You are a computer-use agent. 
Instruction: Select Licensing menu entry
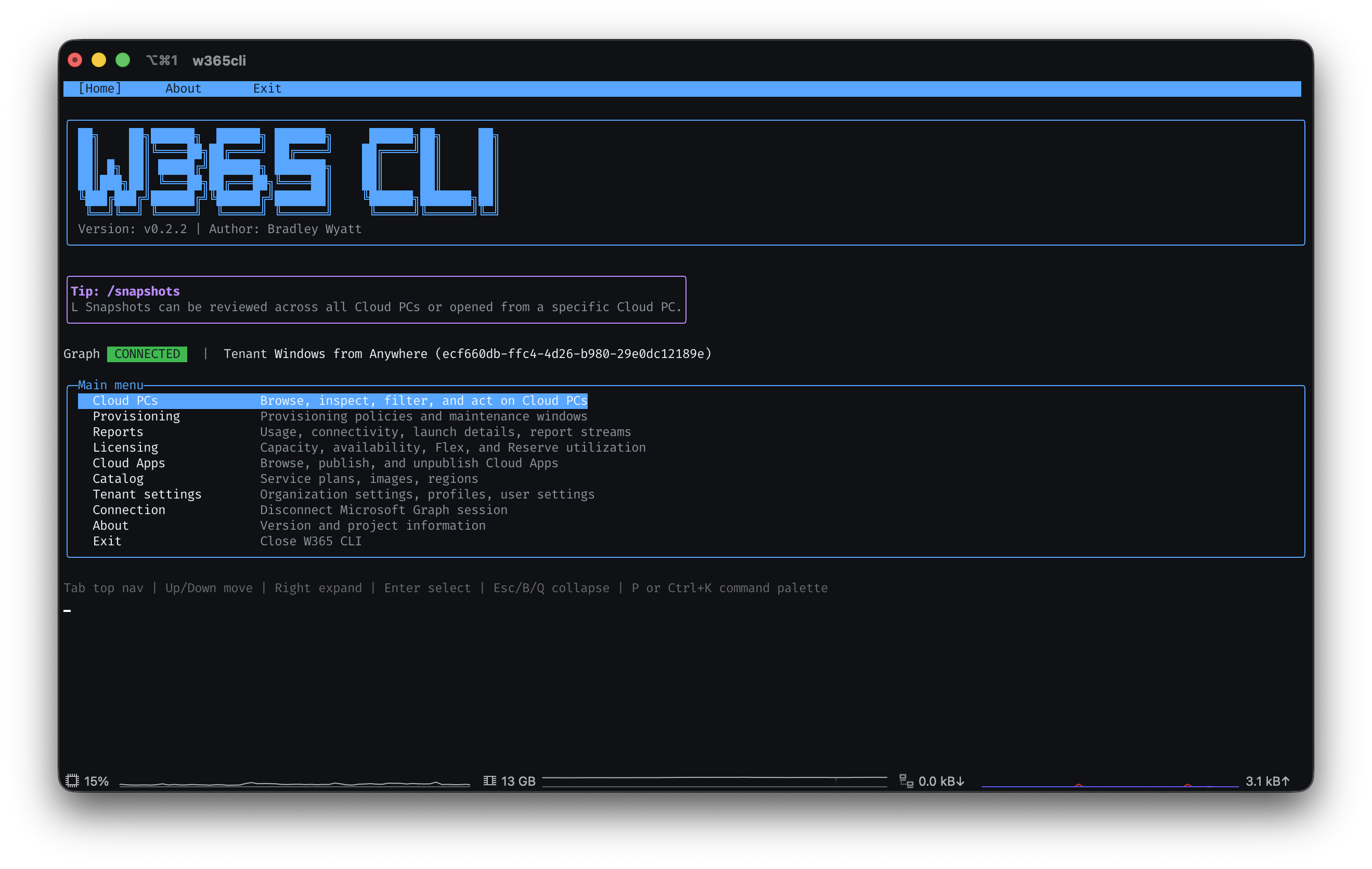125,448
